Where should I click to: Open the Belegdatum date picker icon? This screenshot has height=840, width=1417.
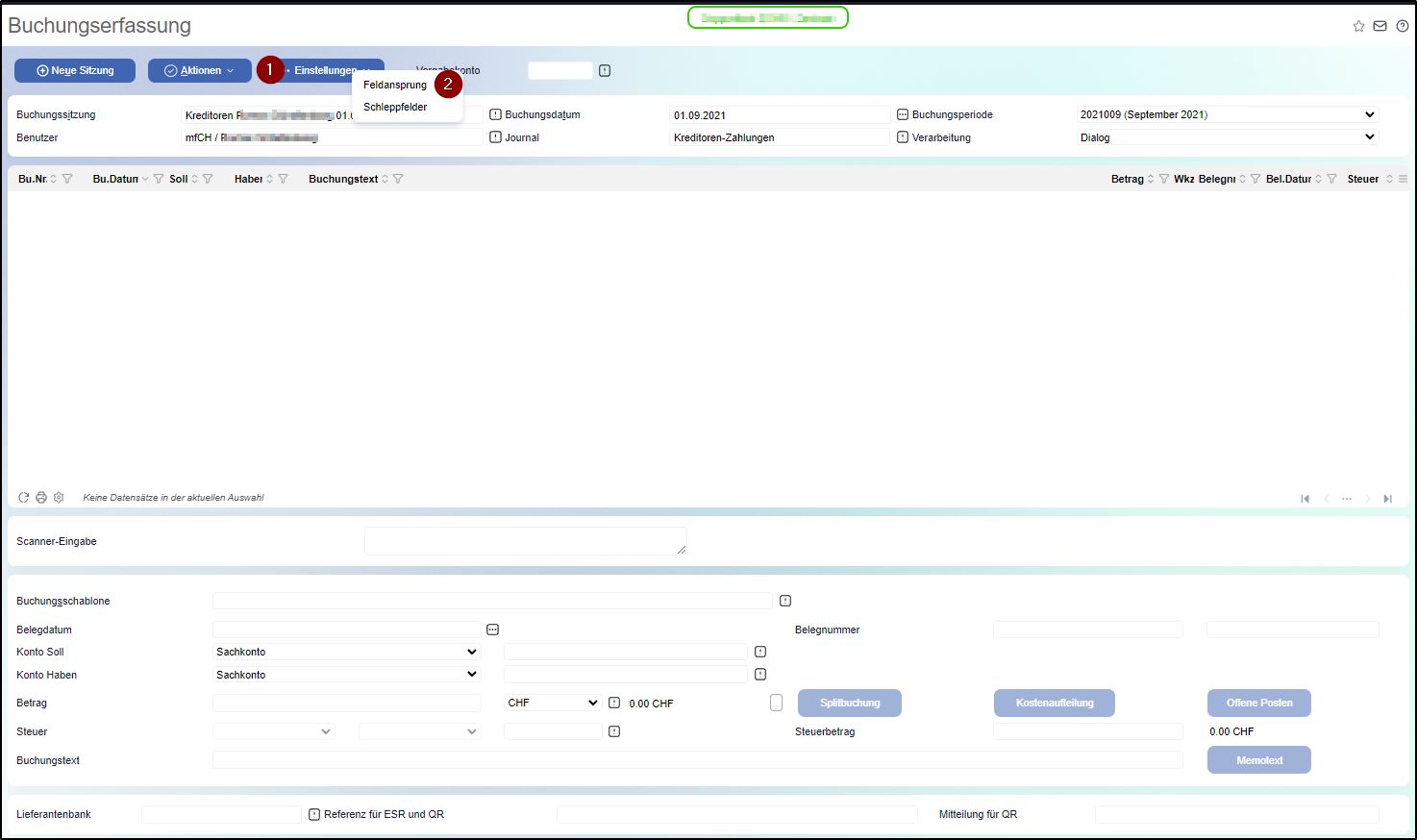tap(492, 630)
